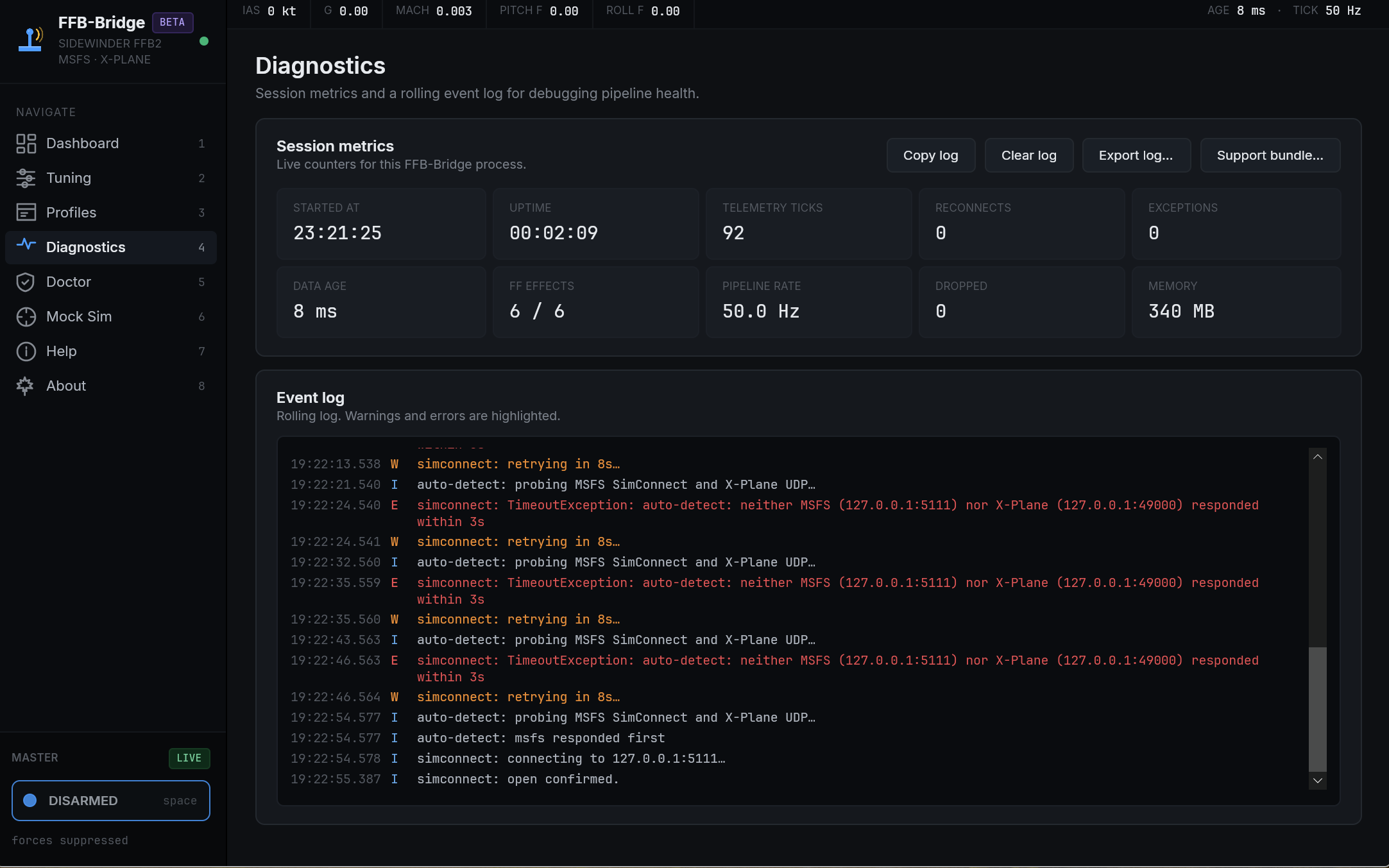Click the Doctor shield icon
This screenshot has width=1389, height=868.
click(x=26, y=282)
